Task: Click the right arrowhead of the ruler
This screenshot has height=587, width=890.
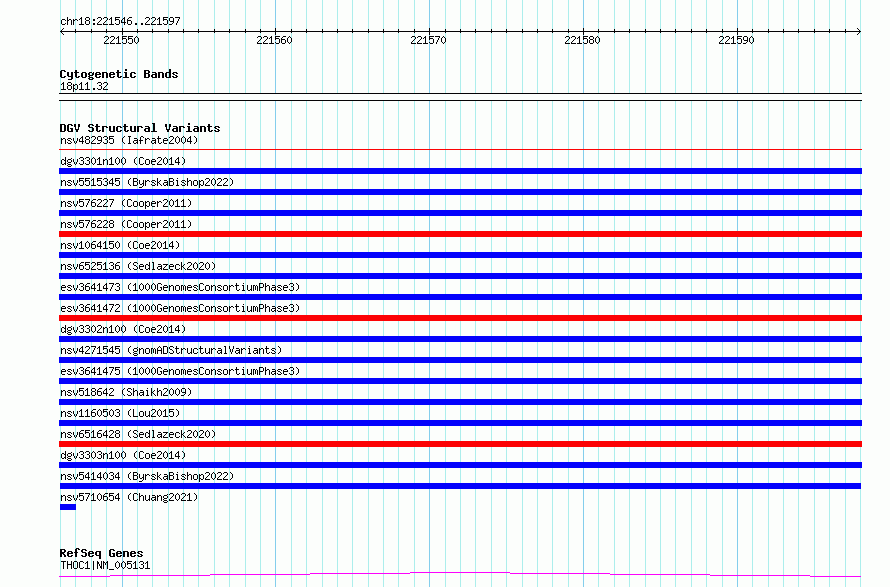Action: click(x=859, y=31)
